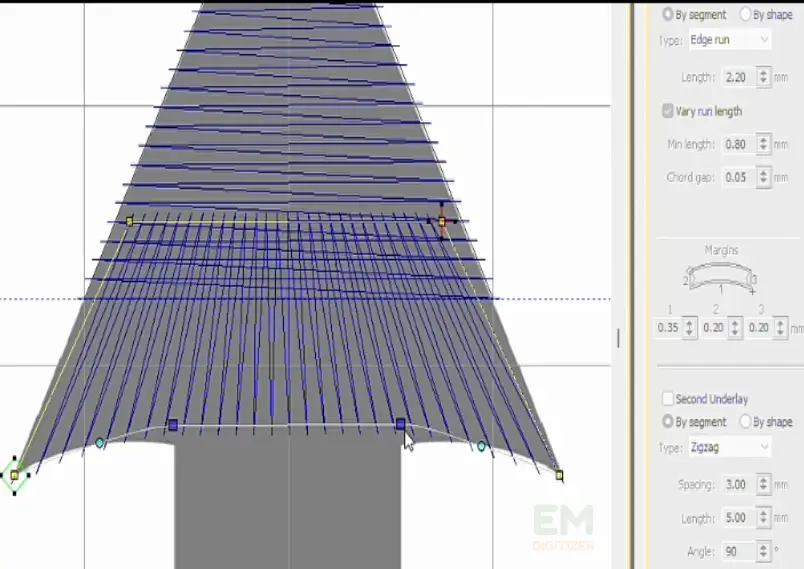
Task: Click the margin 1 field showing 0.35
Action: 669,328
